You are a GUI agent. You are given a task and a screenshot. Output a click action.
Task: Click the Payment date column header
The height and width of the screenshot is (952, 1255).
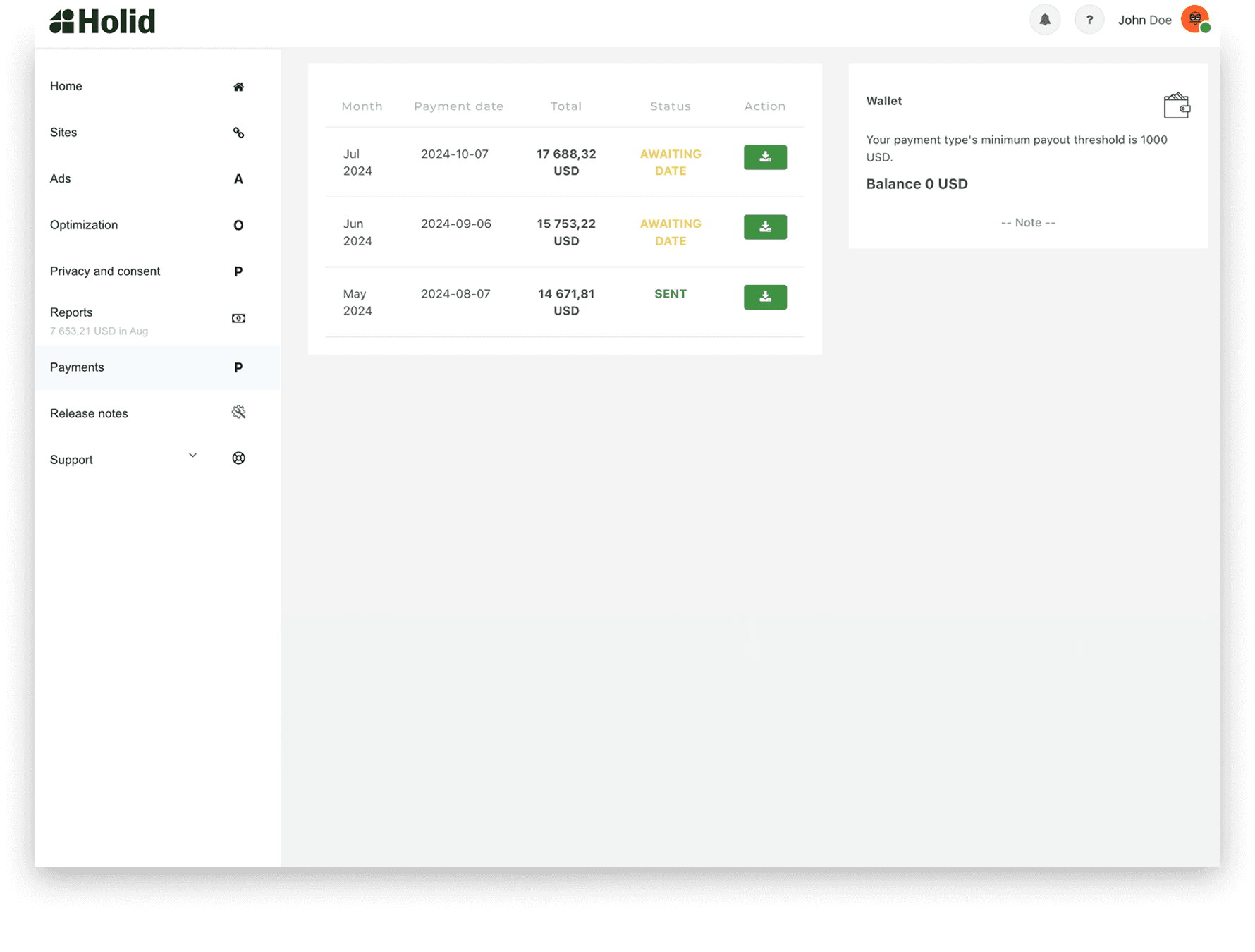(x=458, y=106)
